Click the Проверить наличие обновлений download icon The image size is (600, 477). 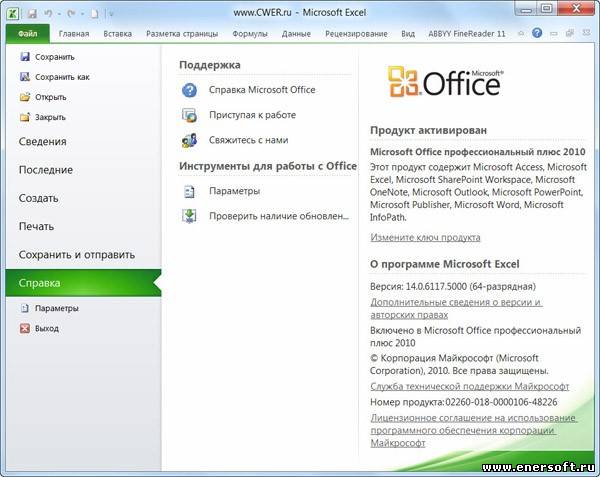pyautogui.click(x=189, y=216)
